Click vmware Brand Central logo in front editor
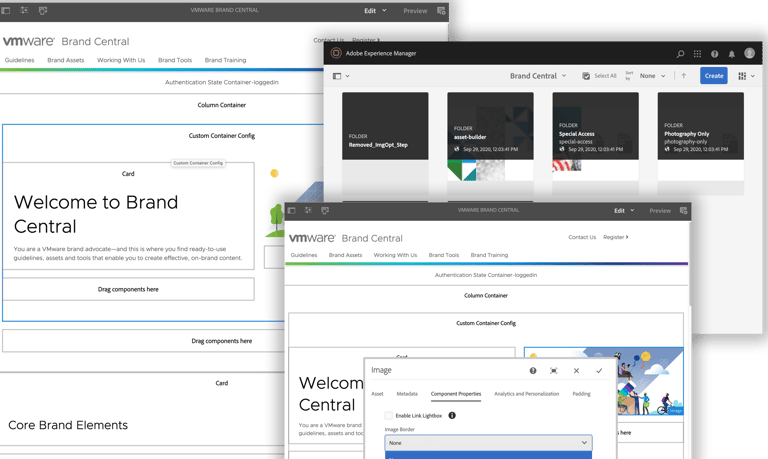This screenshot has width=768, height=459. click(346, 238)
